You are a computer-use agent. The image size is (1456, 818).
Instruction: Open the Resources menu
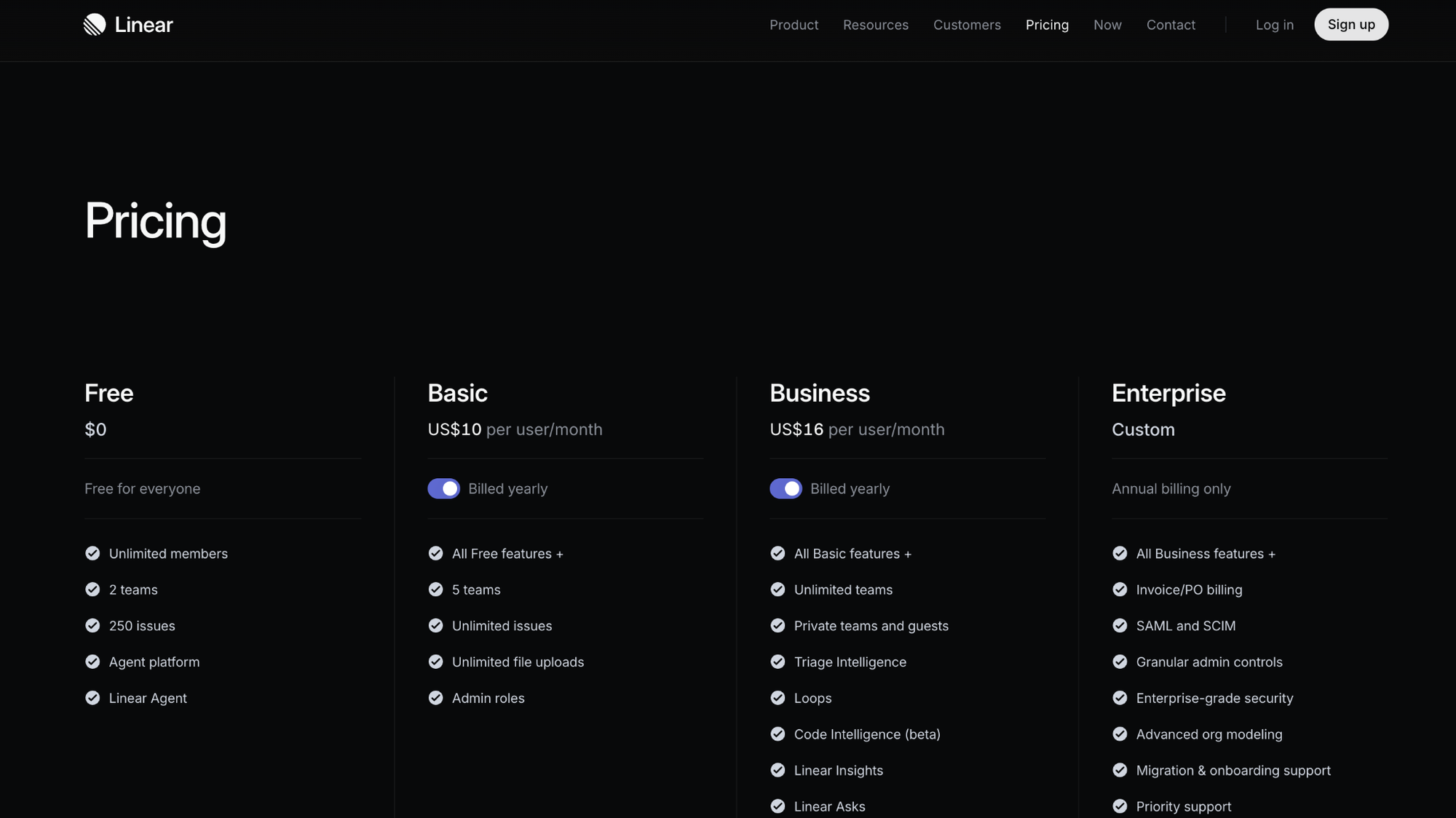tap(876, 25)
